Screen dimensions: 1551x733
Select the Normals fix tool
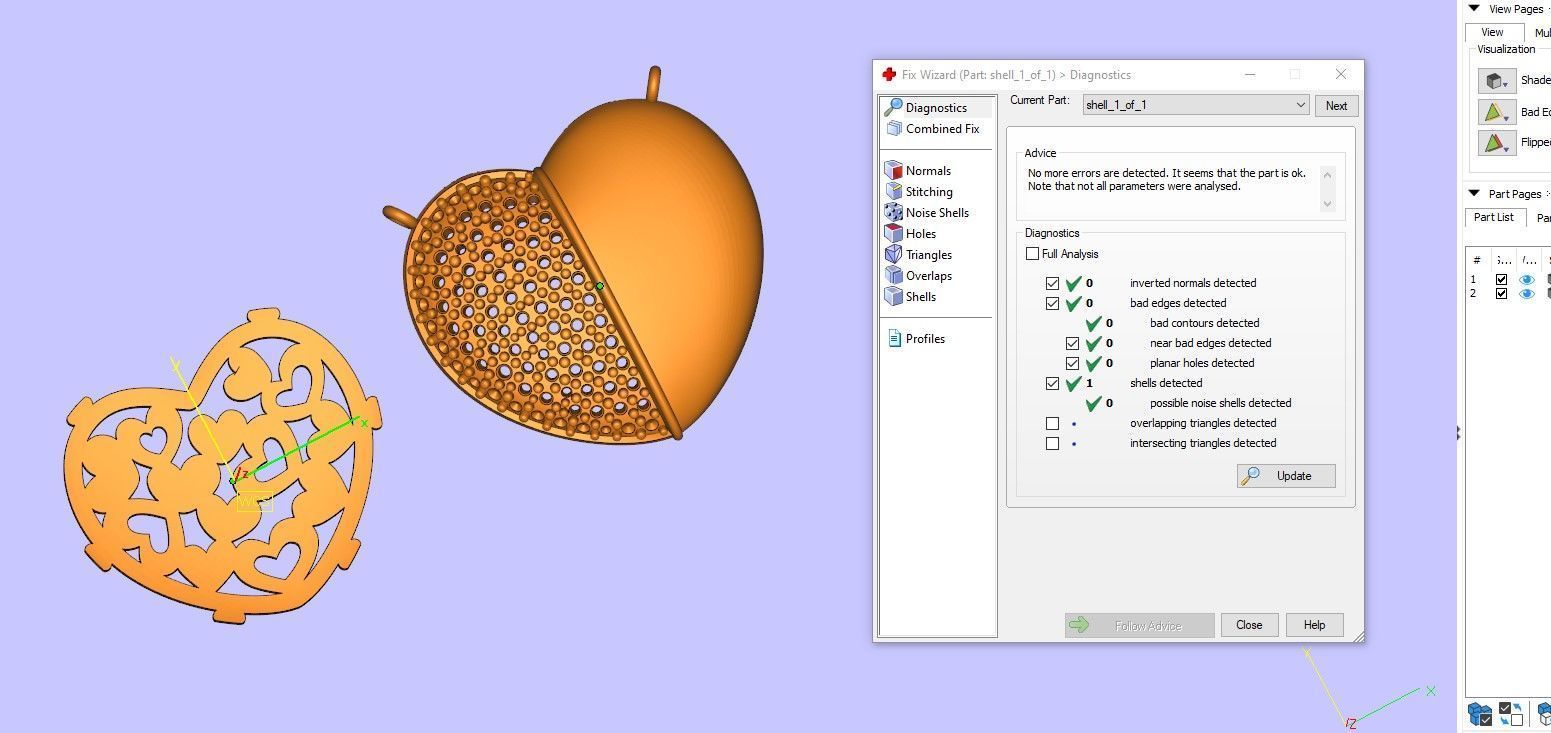click(918, 171)
